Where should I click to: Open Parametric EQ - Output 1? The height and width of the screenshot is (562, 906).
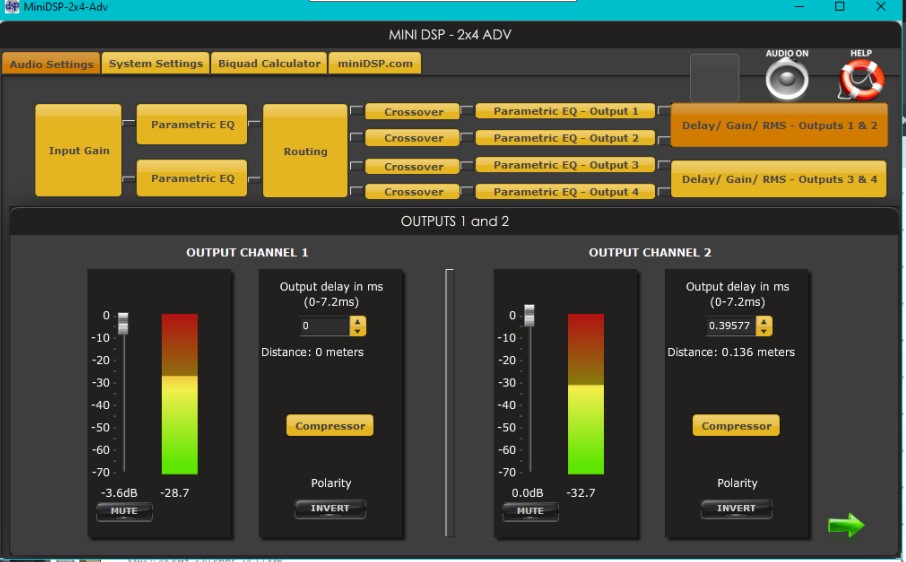pos(566,111)
